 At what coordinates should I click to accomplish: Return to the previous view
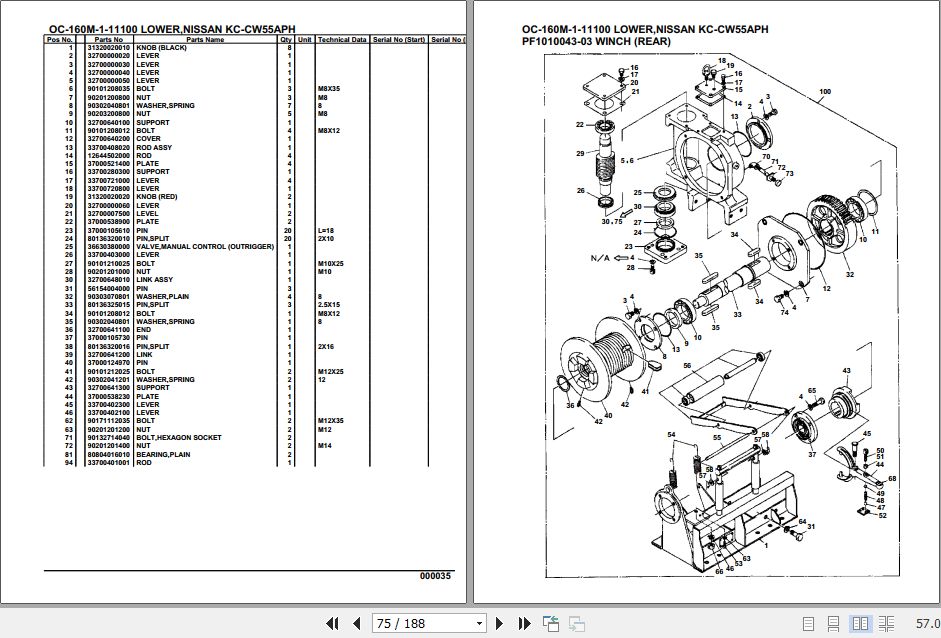point(550,623)
